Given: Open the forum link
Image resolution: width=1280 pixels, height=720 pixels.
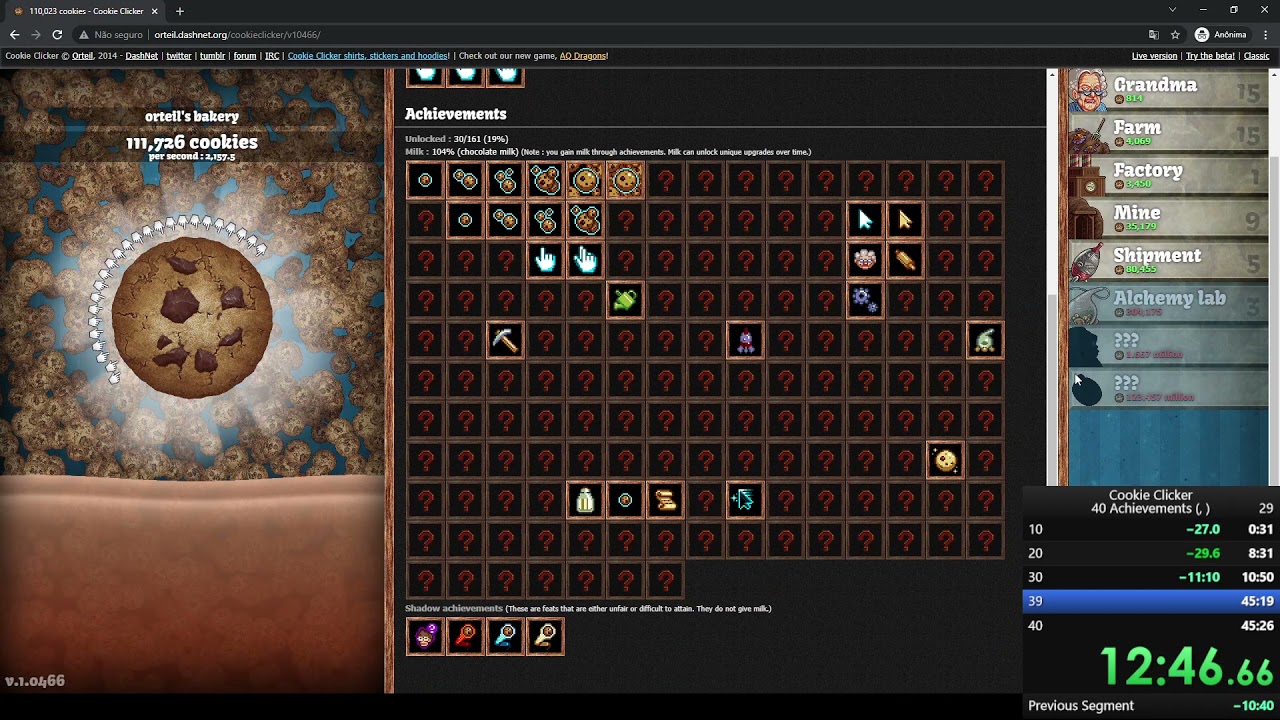Looking at the screenshot, I should [245, 56].
